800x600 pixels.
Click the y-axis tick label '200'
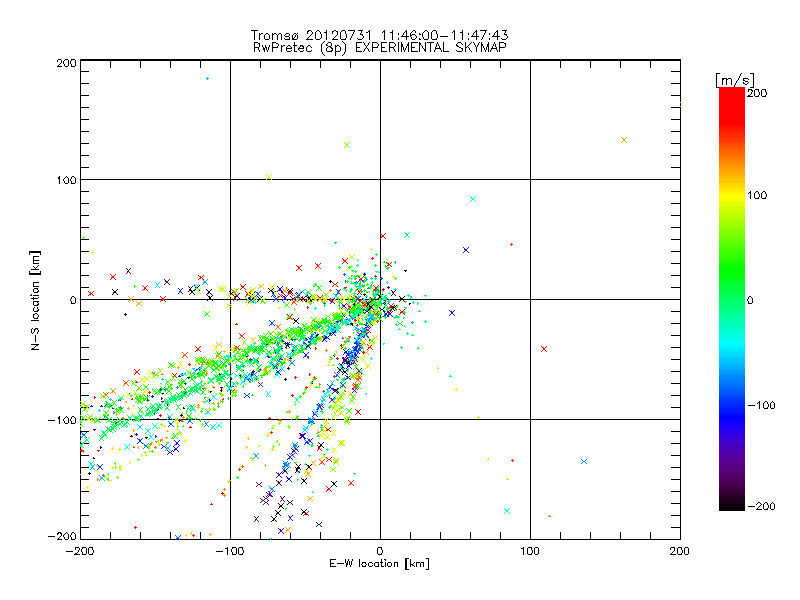[66, 63]
